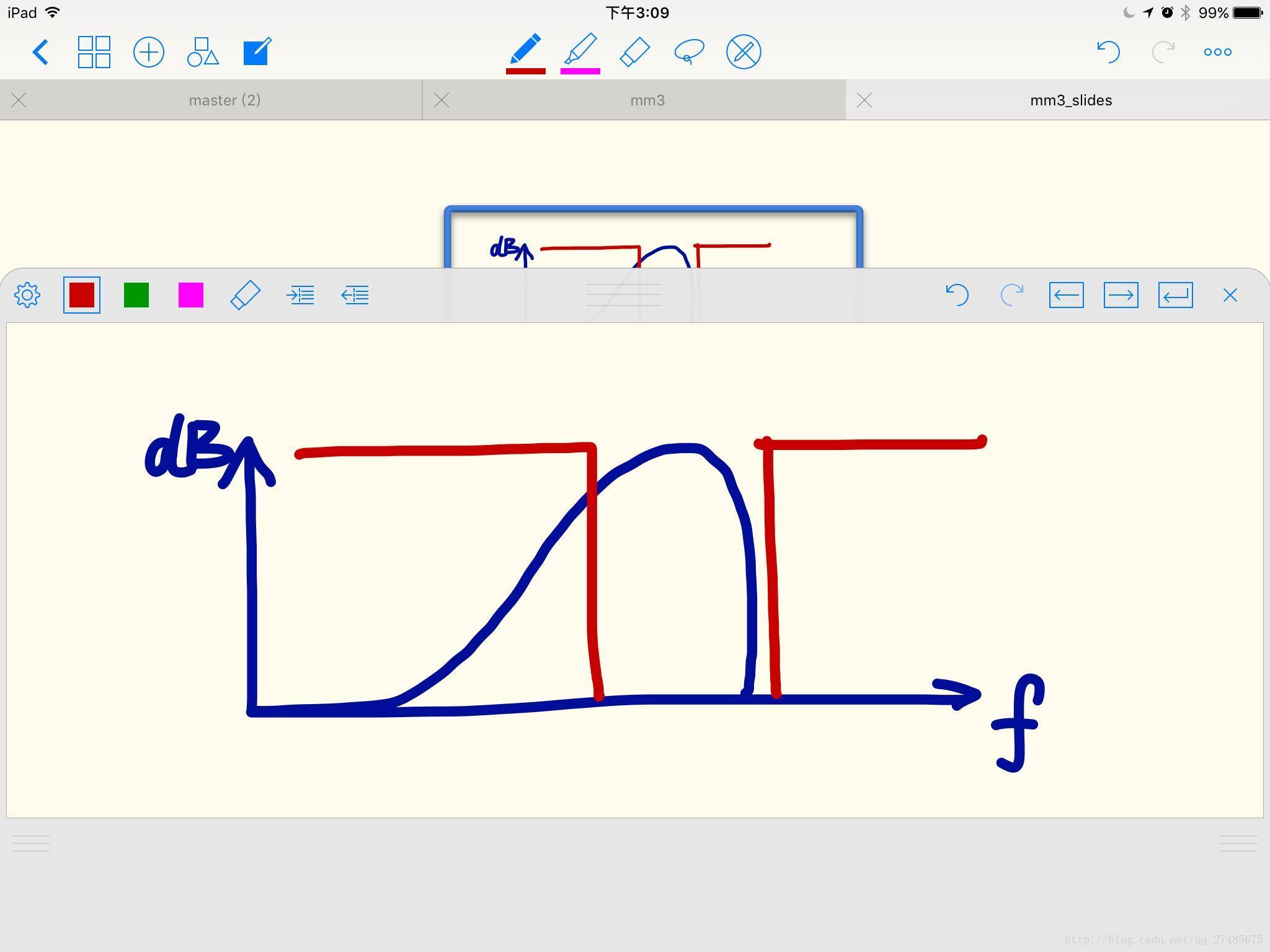
Task: Choose the magenta color swatch
Action: (191, 295)
